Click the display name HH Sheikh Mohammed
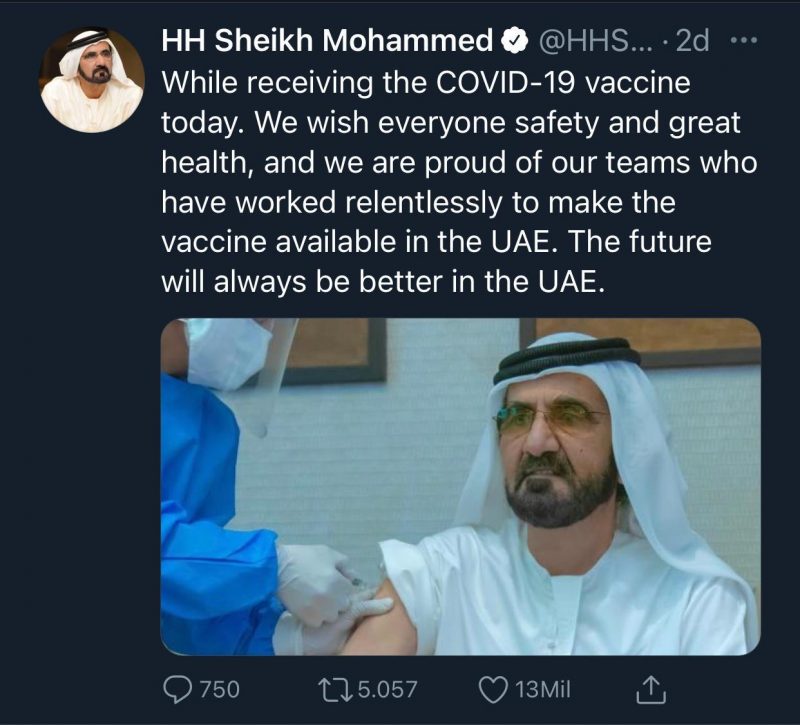Image resolution: width=800 pixels, height=725 pixels. pyautogui.click(x=326, y=42)
